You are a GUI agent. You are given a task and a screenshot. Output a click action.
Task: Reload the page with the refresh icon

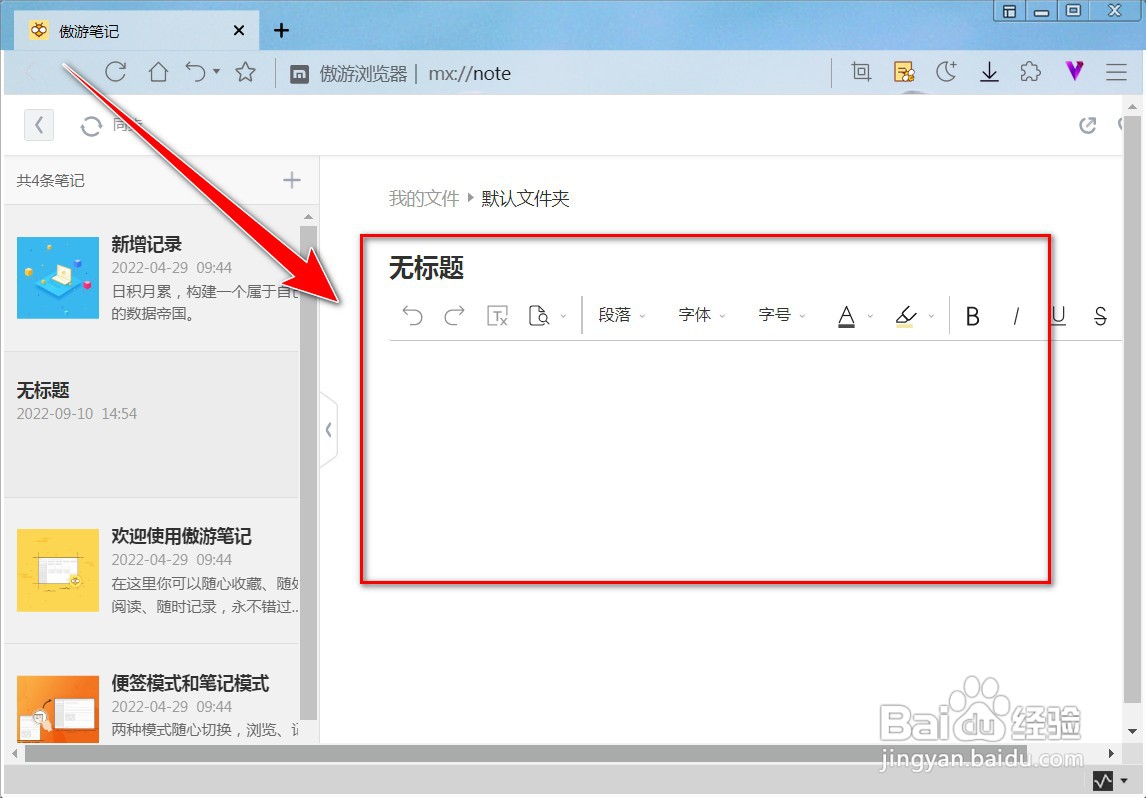tap(115, 72)
